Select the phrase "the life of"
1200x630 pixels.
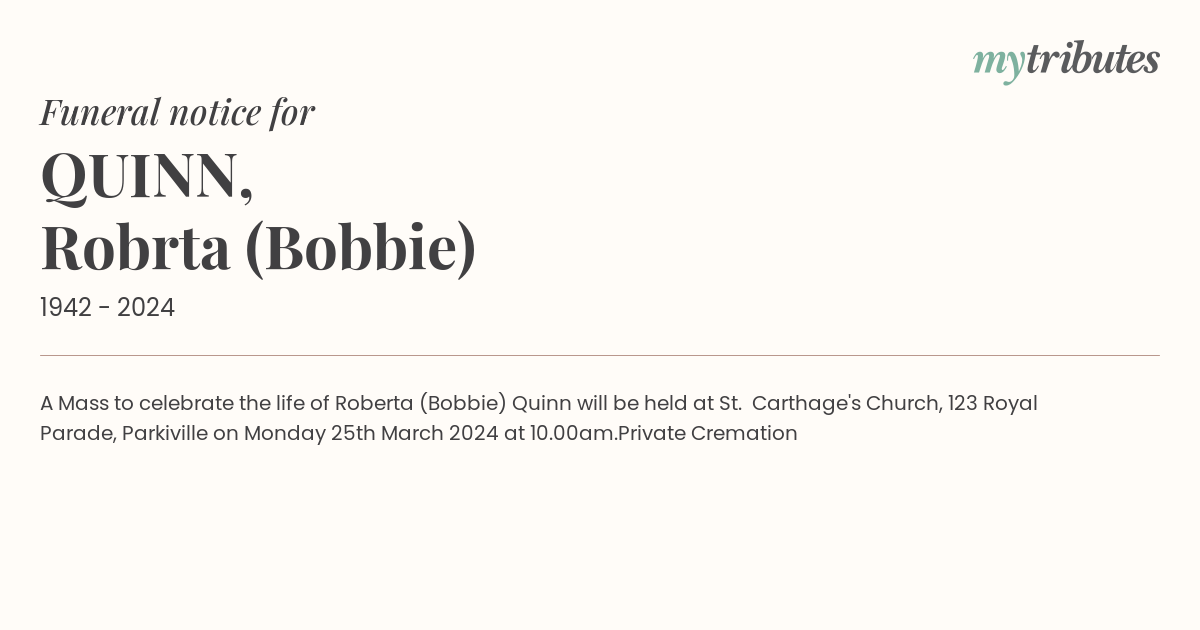[276, 403]
